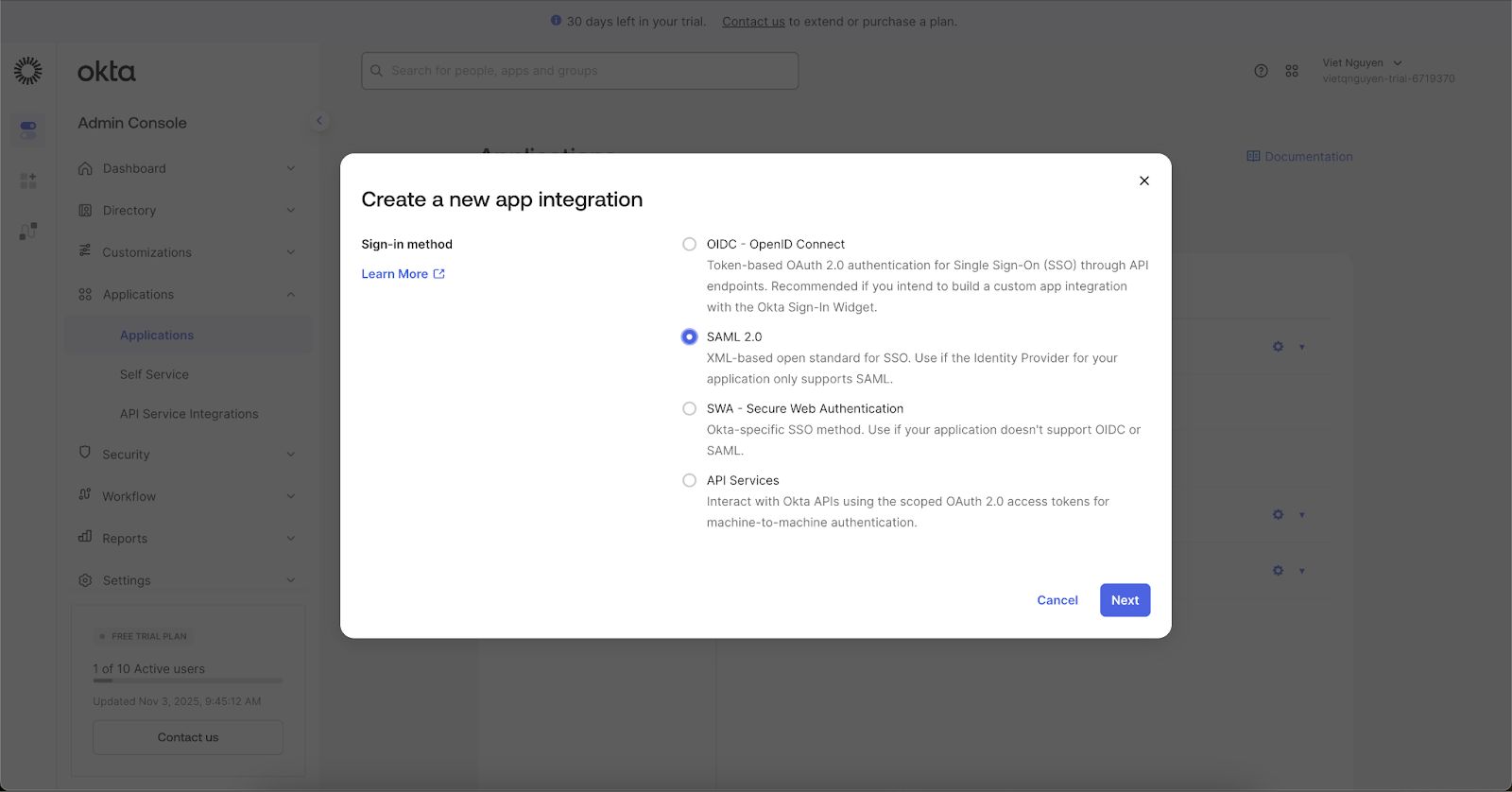
Task: Click the Directory icon in the sidebar
Action: [x=85, y=211]
